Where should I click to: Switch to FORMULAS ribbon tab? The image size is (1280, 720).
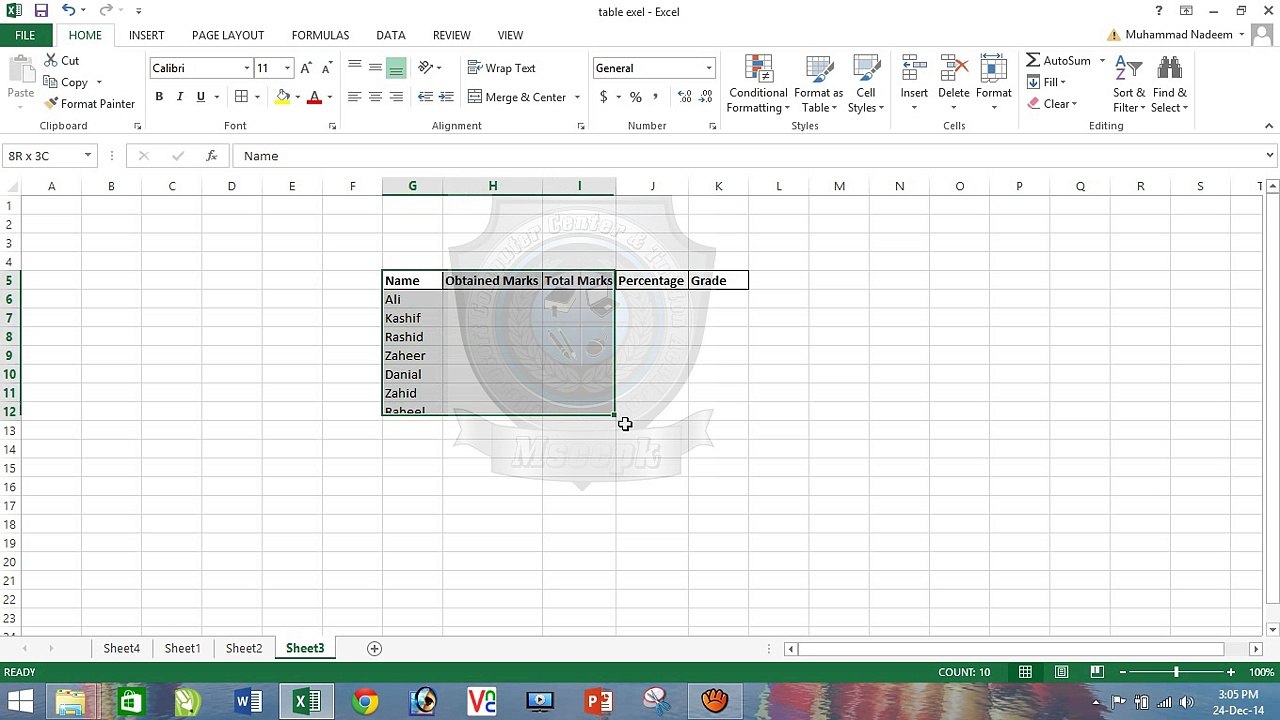(320, 35)
